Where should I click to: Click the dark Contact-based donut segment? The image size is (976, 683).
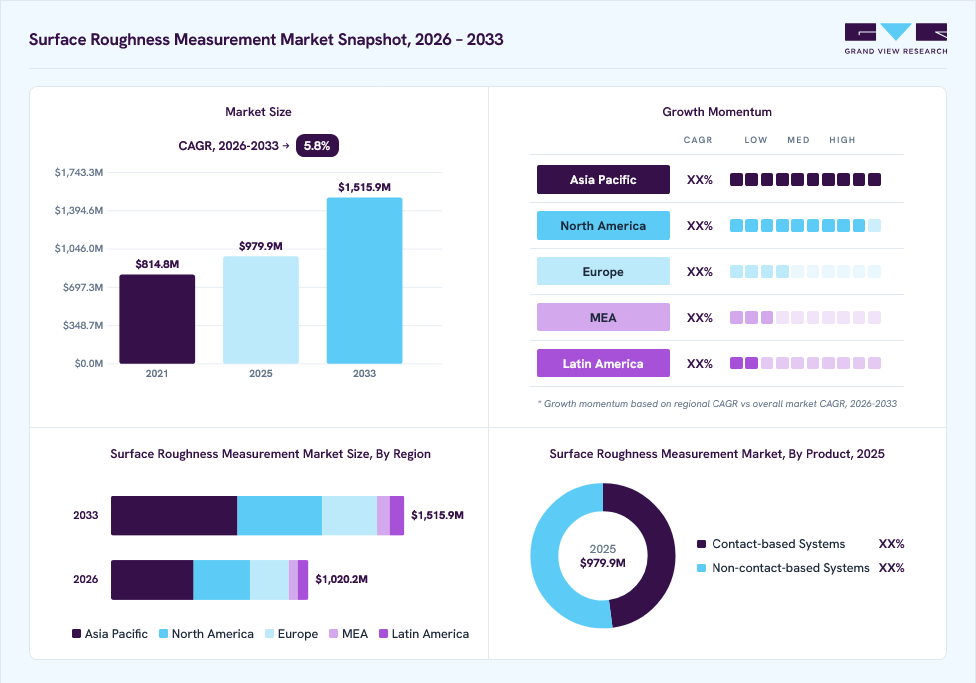coord(660,554)
